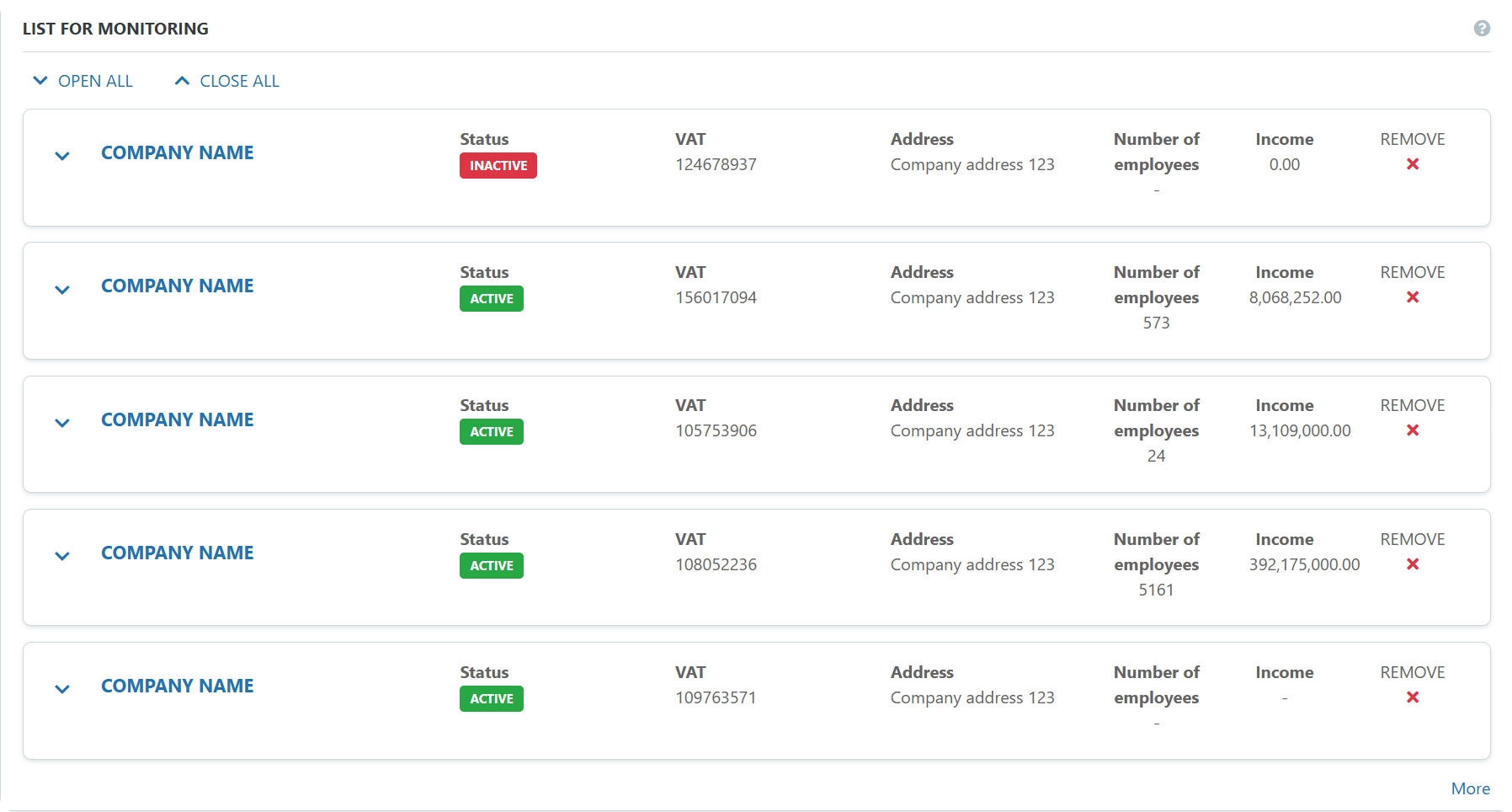Click the red INACTIVE status badge
Image resolution: width=1512 pixels, height=812 pixels.
[x=498, y=166]
